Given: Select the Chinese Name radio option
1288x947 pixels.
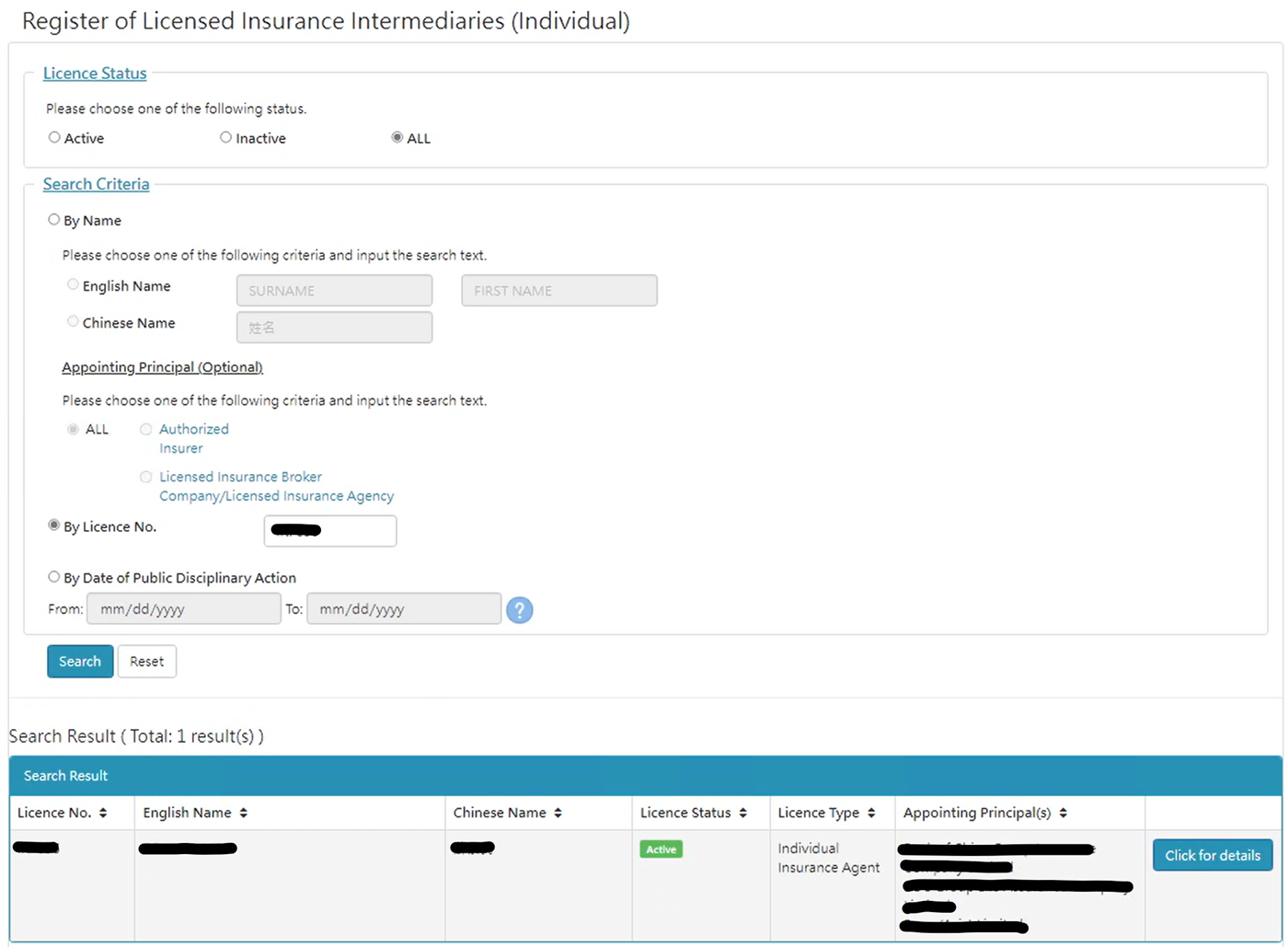Looking at the screenshot, I should [x=73, y=322].
